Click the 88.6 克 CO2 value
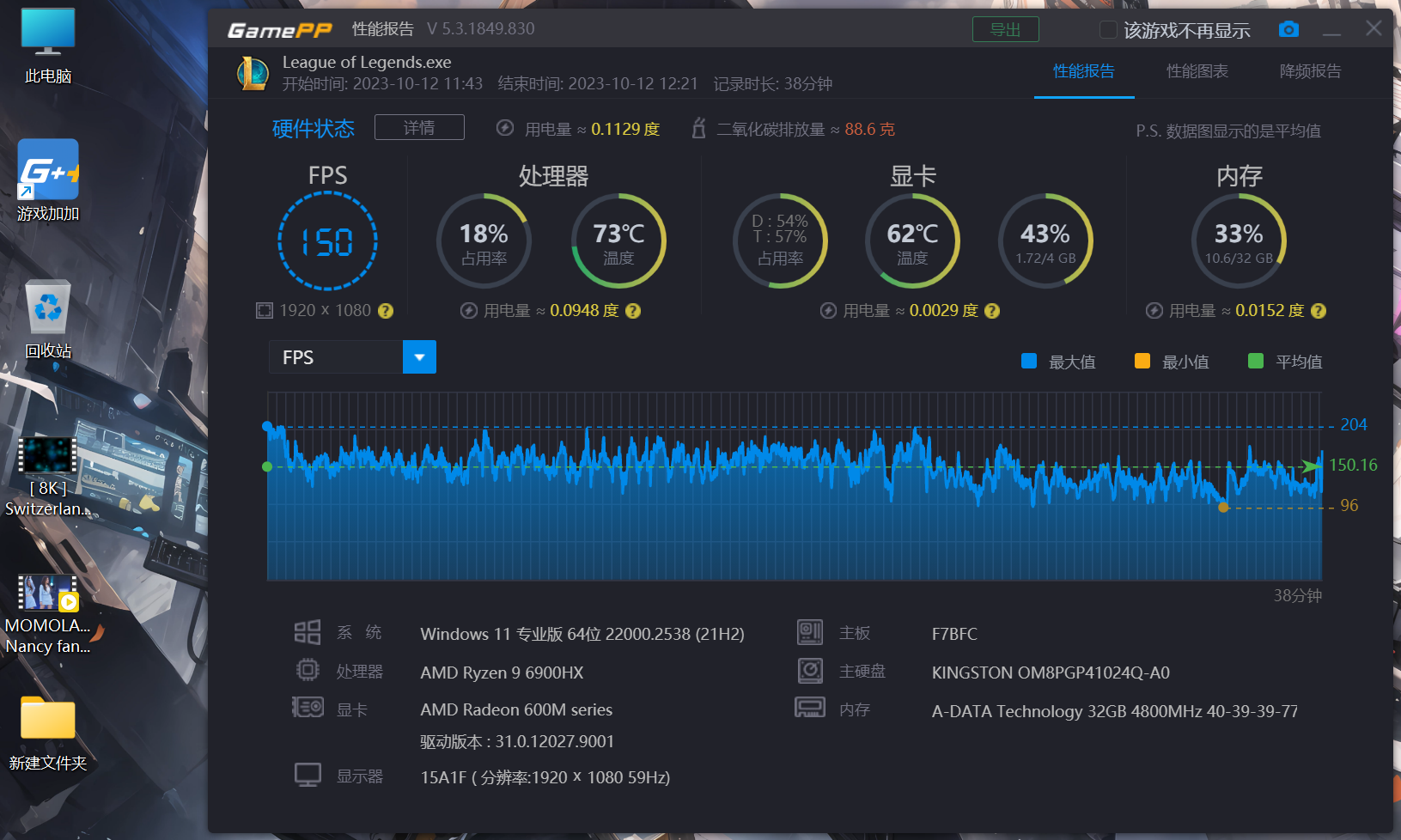The height and width of the screenshot is (840, 1401). [869, 129]
